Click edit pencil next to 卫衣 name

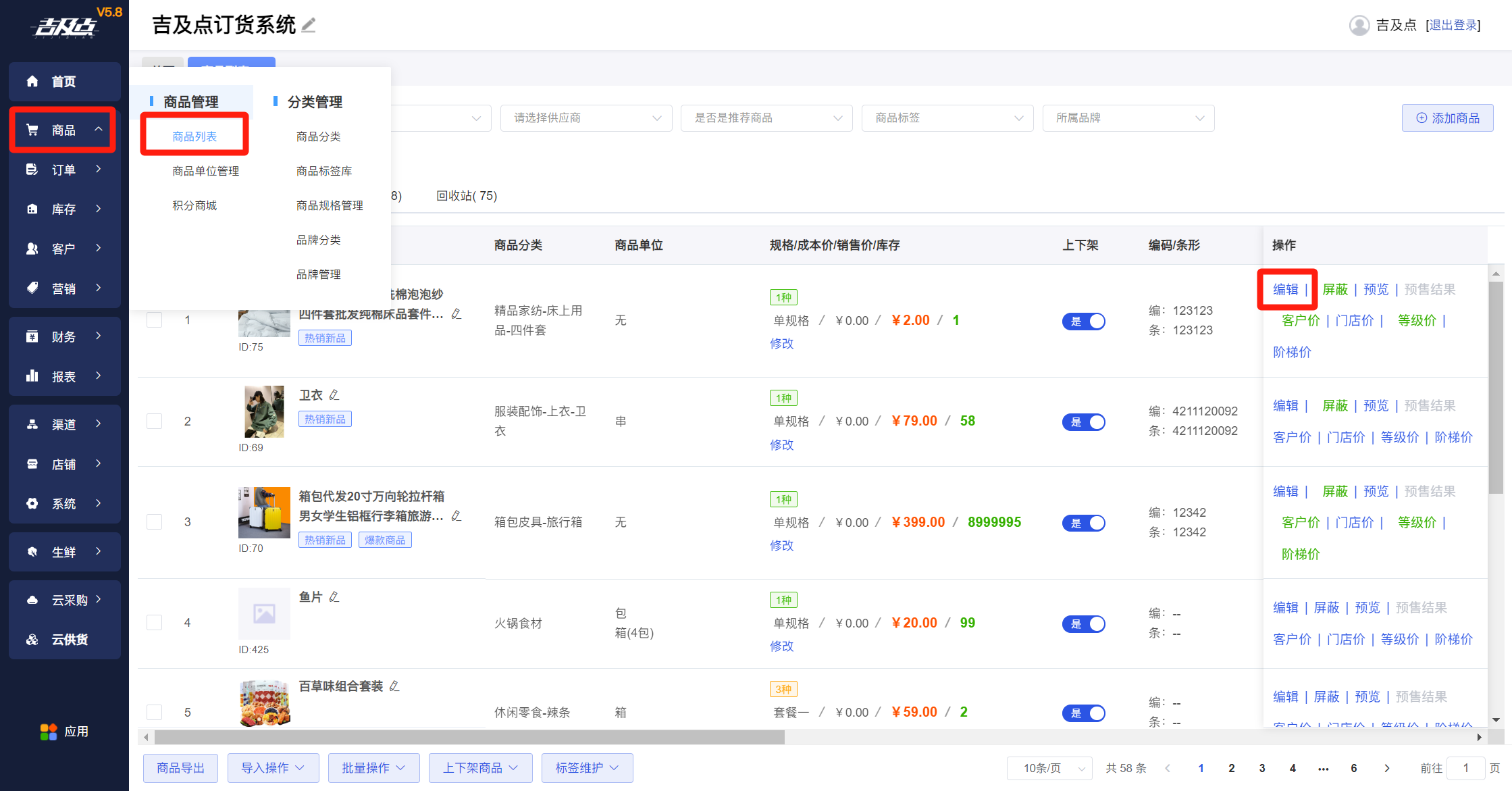(334, 395)
